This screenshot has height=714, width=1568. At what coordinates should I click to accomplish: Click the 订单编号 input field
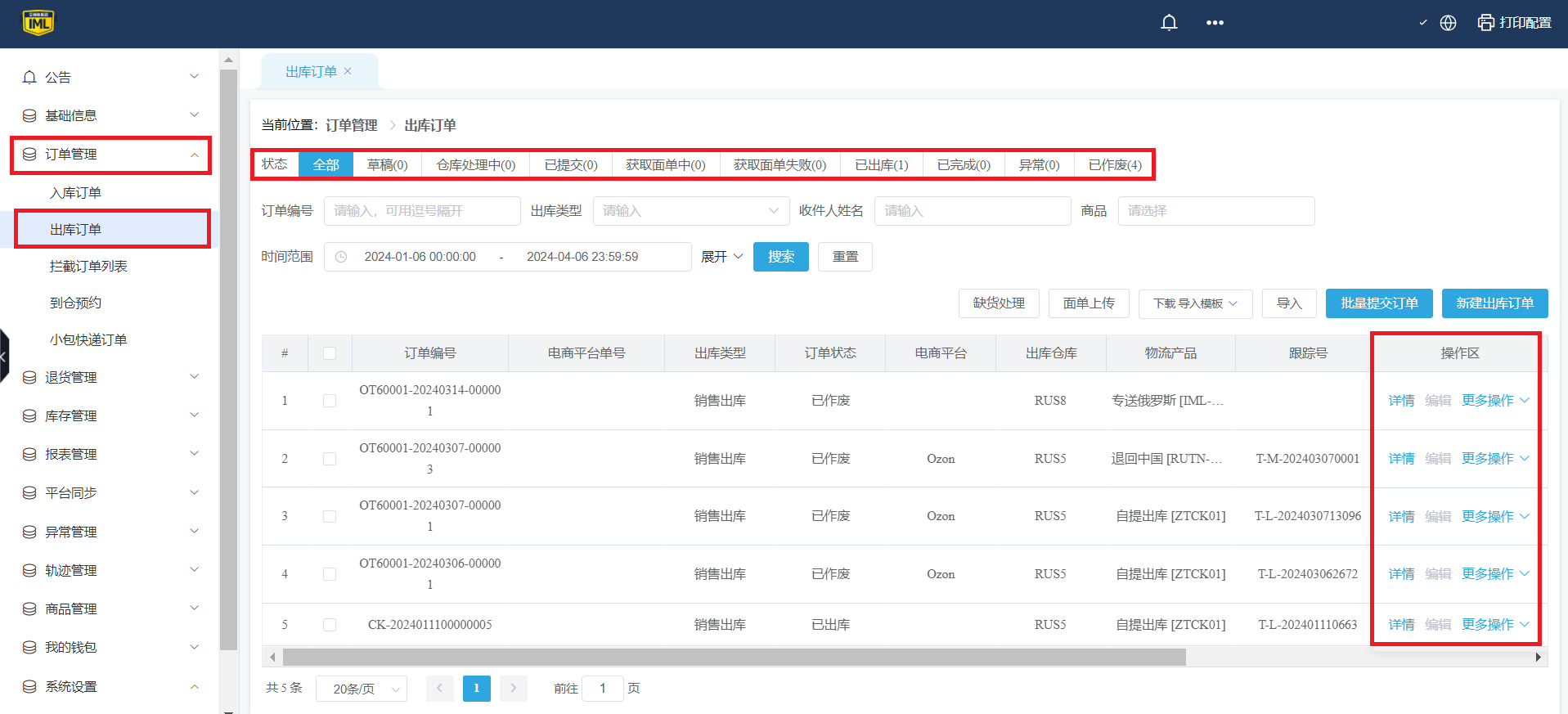click(x=422, y=211)
